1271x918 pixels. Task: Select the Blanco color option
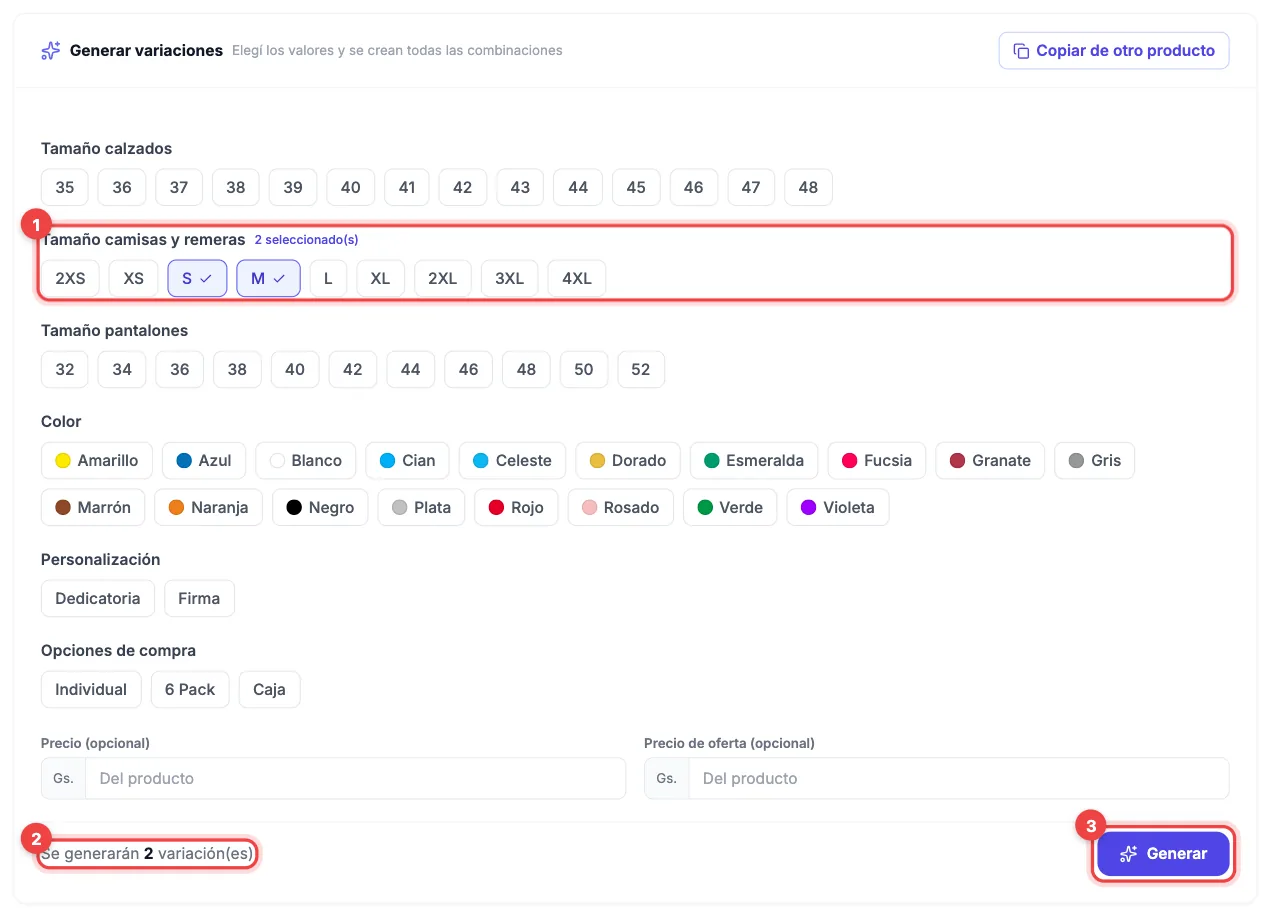305,461
